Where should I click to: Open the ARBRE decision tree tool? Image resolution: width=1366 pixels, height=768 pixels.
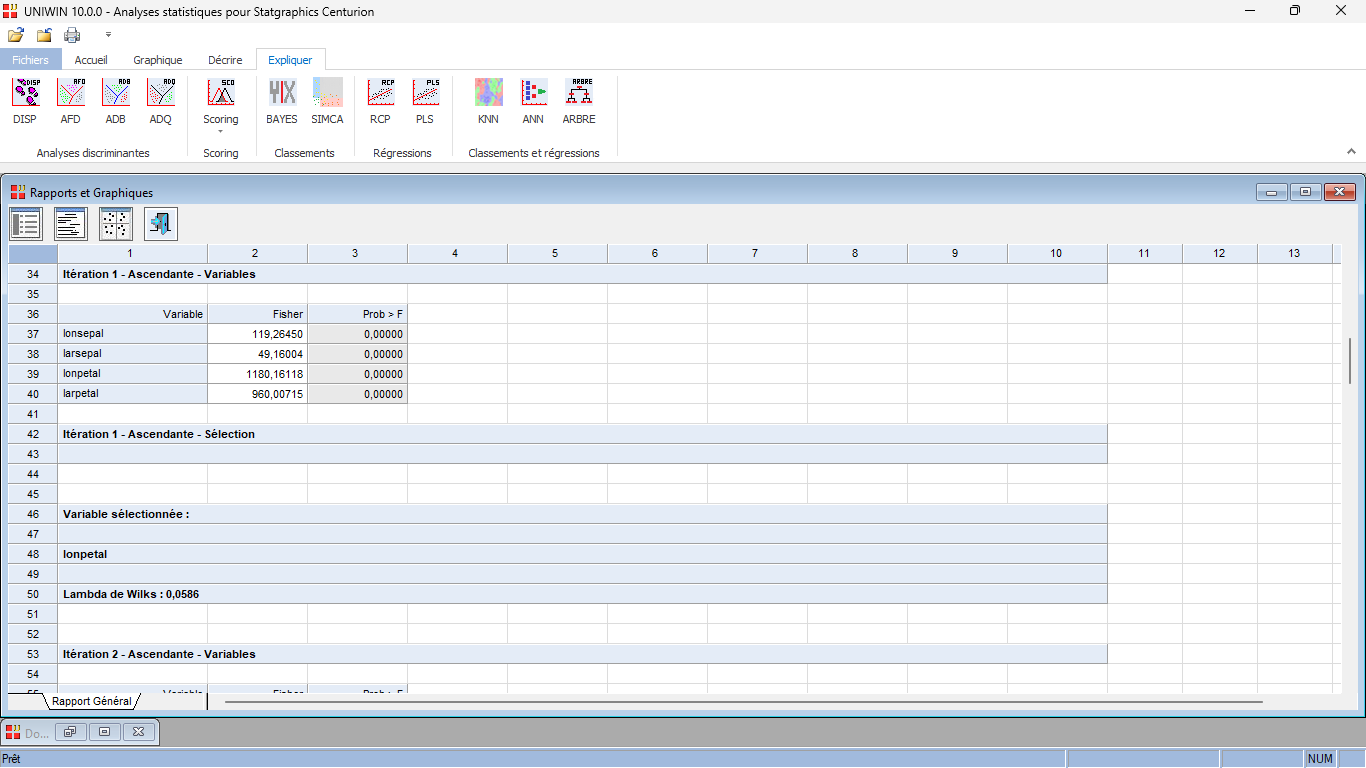tap(579, 102)
